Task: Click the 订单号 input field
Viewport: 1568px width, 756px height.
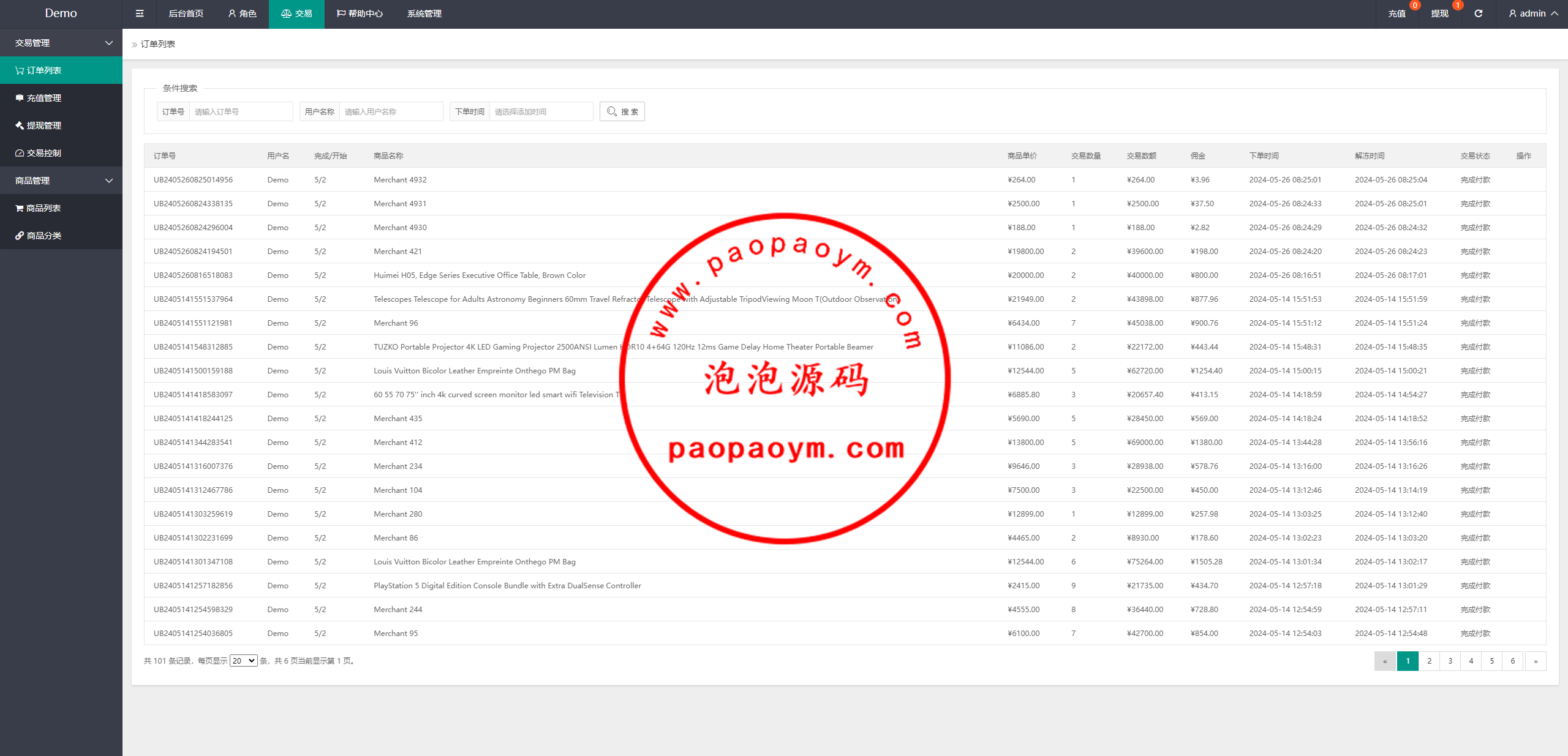Action: point(240,111)
